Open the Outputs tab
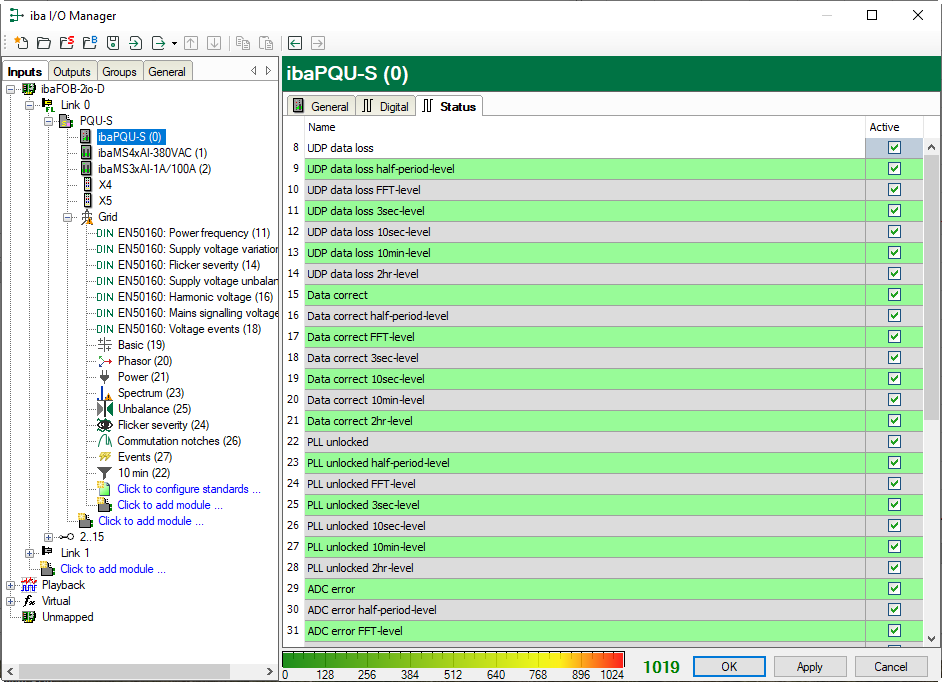Image resolution: width=942 pixels, height=682 pixels. (72, 72)
